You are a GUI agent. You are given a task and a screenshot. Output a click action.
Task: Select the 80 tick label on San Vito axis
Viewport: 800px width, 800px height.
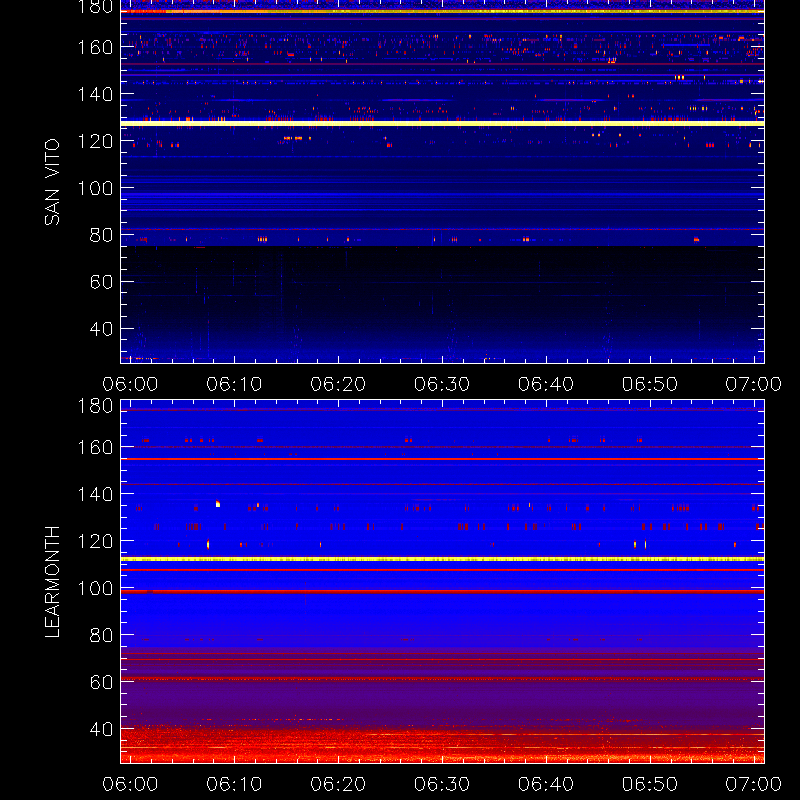pyautogui.click(x=101, y=235)
